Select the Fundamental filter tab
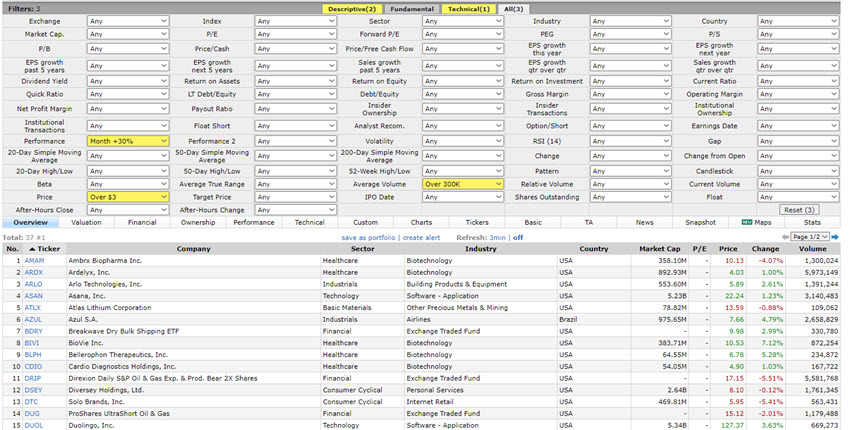The image size is (850, 430). (x=412, y=9)
